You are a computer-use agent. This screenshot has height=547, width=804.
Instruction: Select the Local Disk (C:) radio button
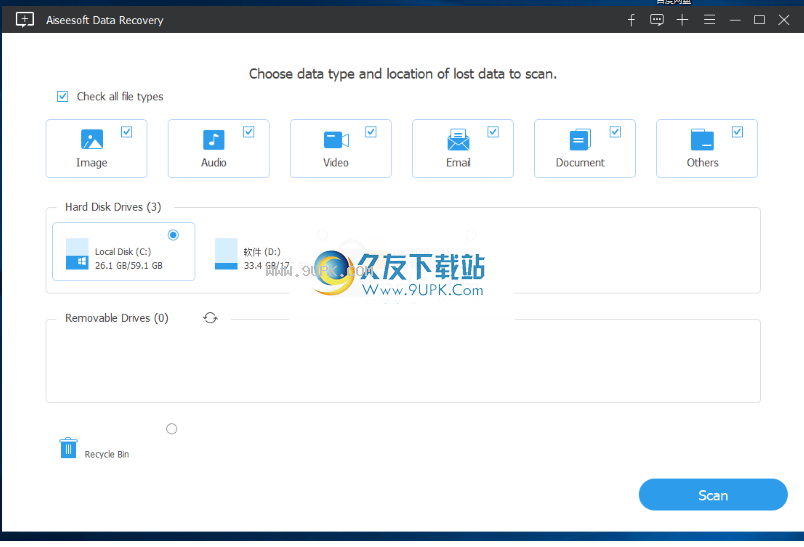(x=173, y=235)
